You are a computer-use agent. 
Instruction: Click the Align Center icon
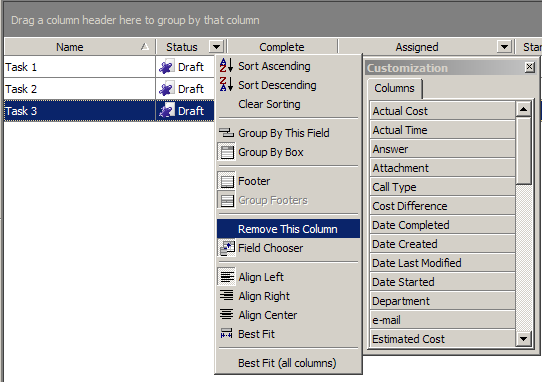(226, 315)
